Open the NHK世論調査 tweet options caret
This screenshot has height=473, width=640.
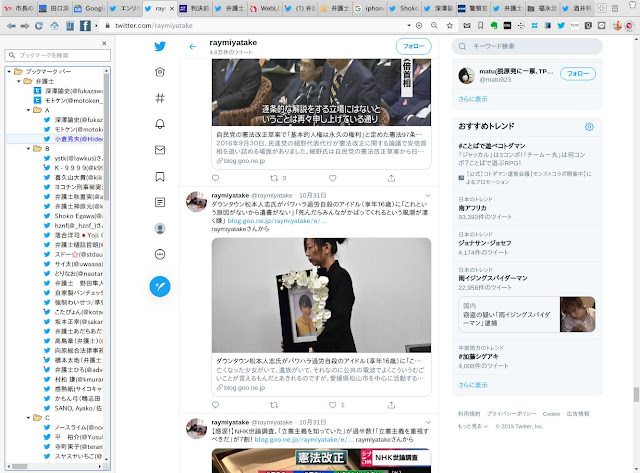pos(428,422)
